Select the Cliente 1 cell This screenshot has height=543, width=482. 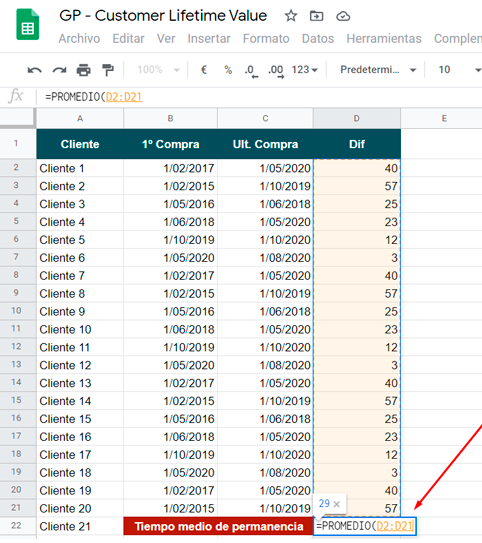pyautogui.click(x=80, y=168)
